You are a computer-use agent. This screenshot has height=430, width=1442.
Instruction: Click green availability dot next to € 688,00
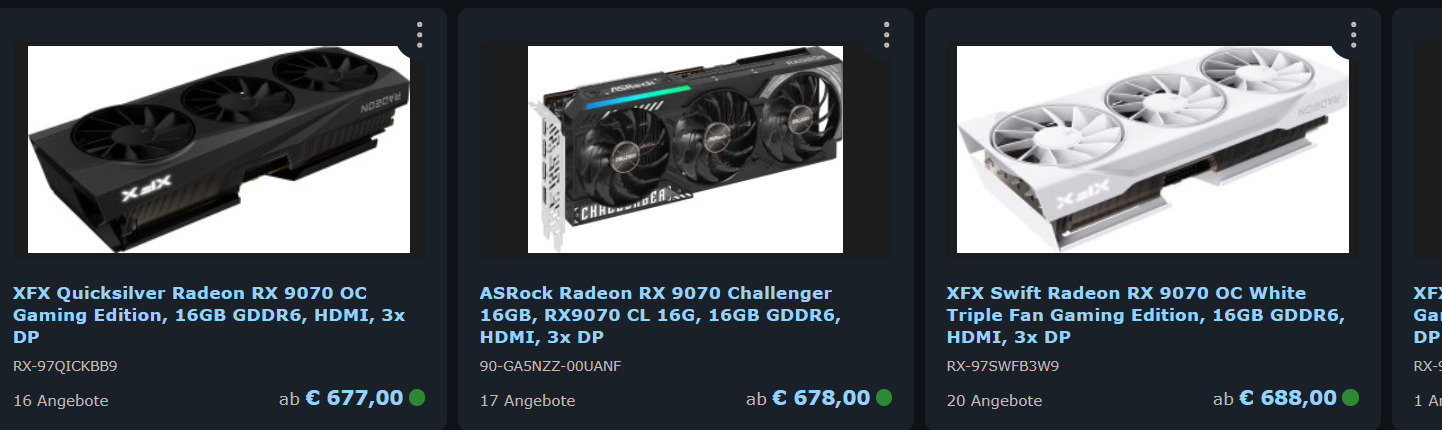click(1351, 397)
